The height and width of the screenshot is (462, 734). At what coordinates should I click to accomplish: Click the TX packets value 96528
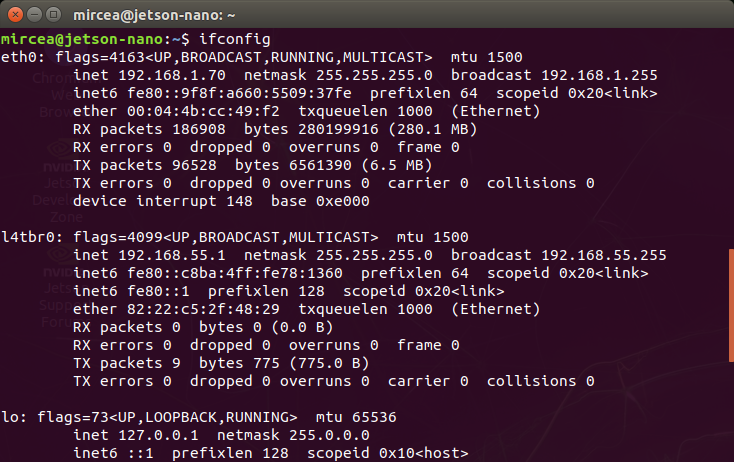pyautogui.click(x=194, y=165)
